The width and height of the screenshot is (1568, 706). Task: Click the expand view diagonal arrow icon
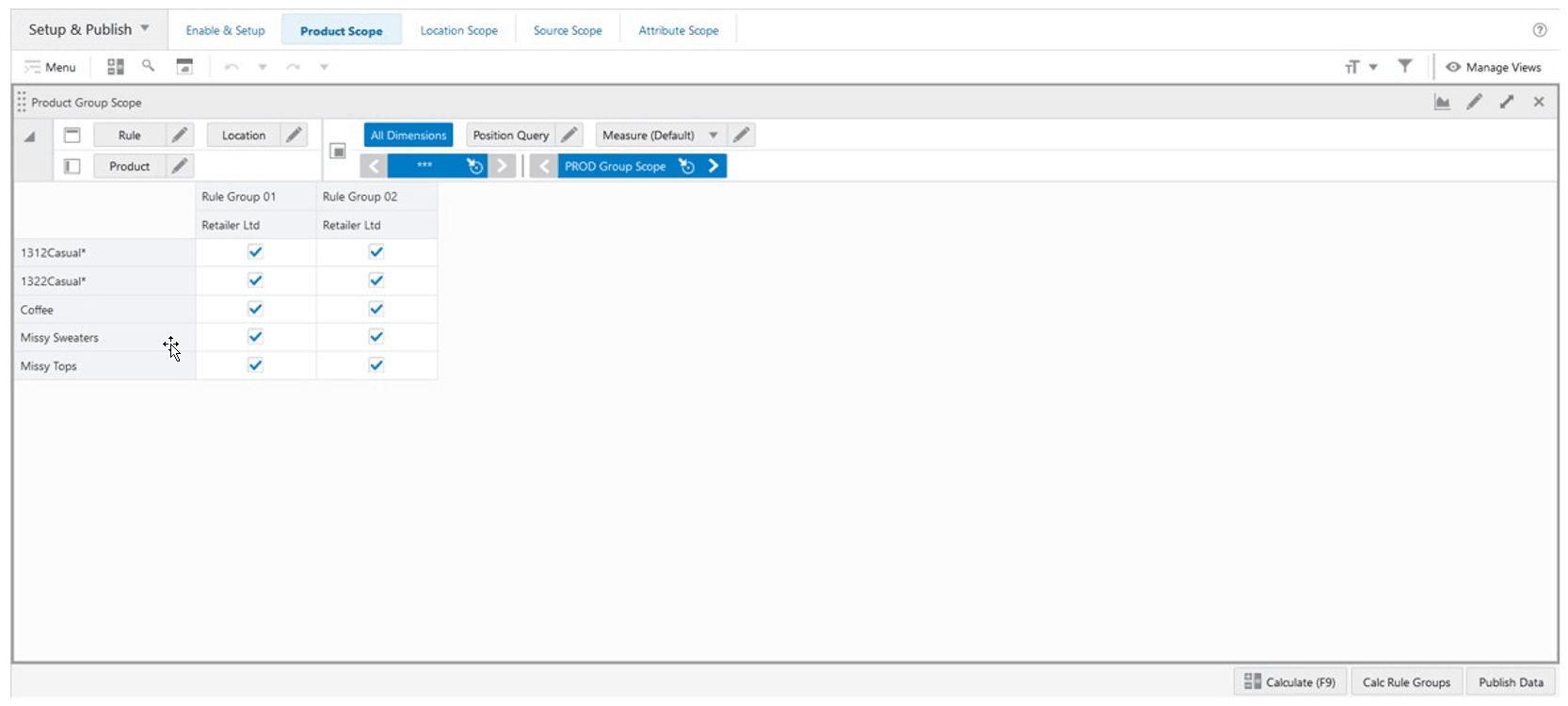1507,102
